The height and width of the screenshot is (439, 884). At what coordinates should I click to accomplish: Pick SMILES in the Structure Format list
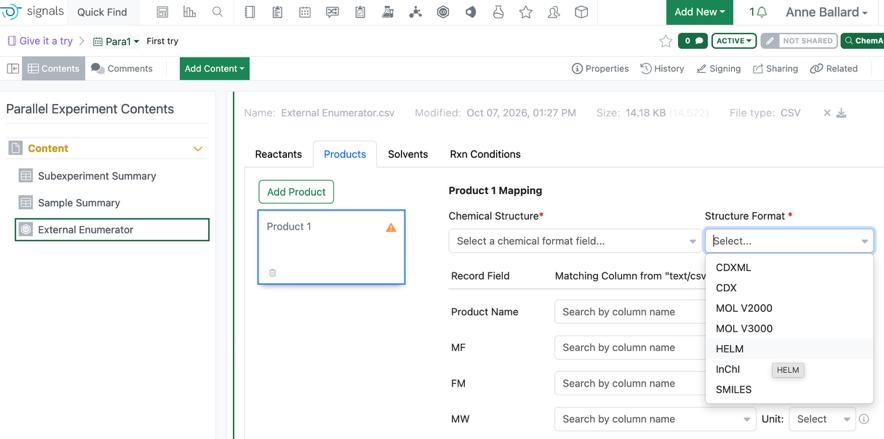click(789, 389)
